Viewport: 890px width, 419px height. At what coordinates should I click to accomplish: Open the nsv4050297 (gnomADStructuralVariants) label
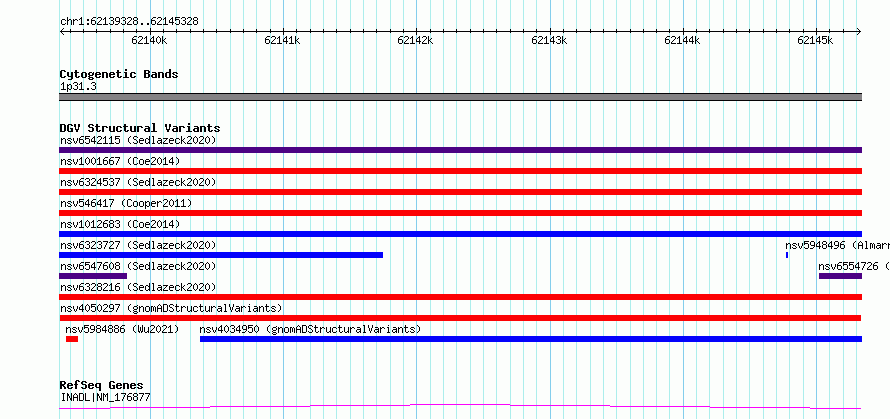(x=171, y=308)
